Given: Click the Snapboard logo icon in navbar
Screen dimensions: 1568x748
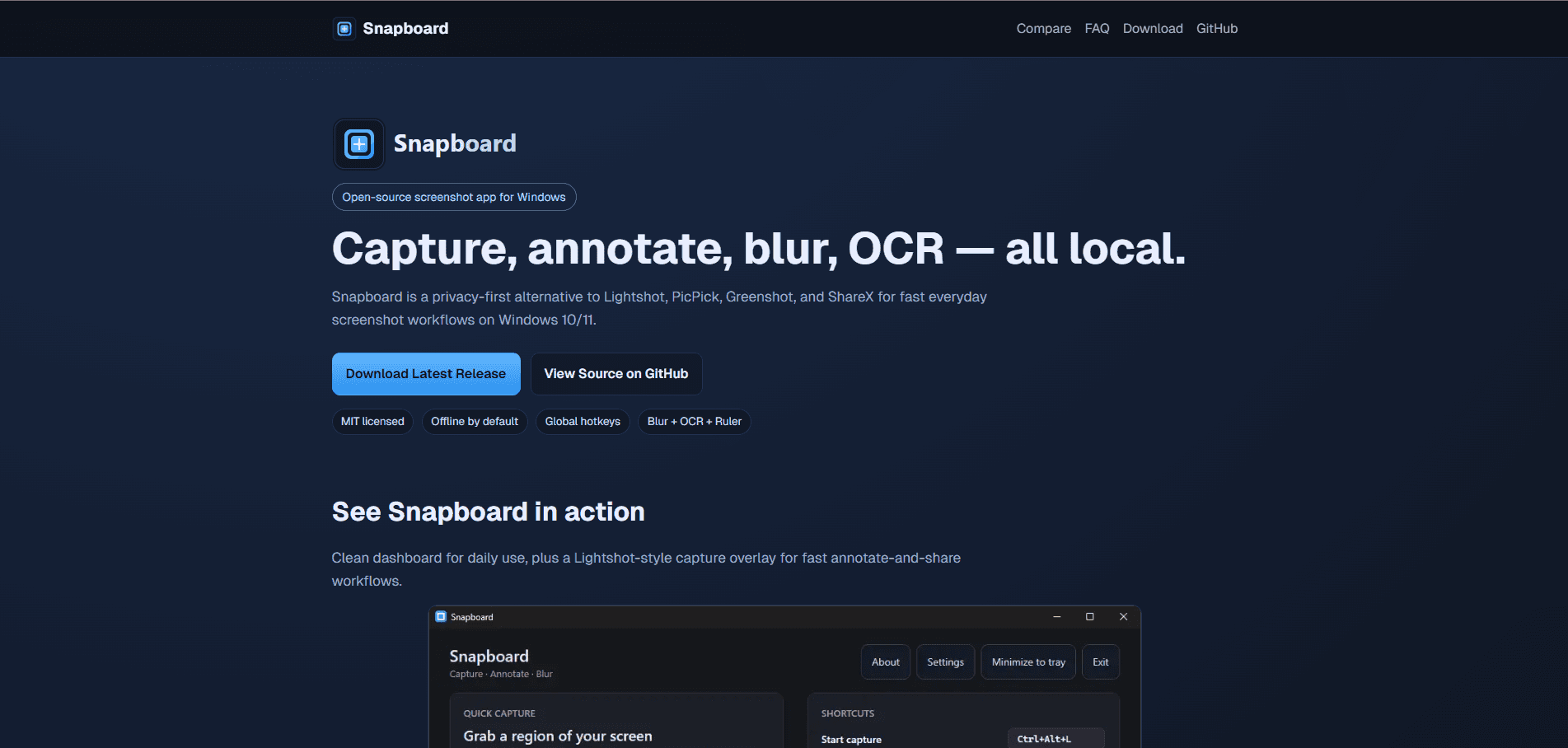Looking at the screenshot, I should 344,29.
